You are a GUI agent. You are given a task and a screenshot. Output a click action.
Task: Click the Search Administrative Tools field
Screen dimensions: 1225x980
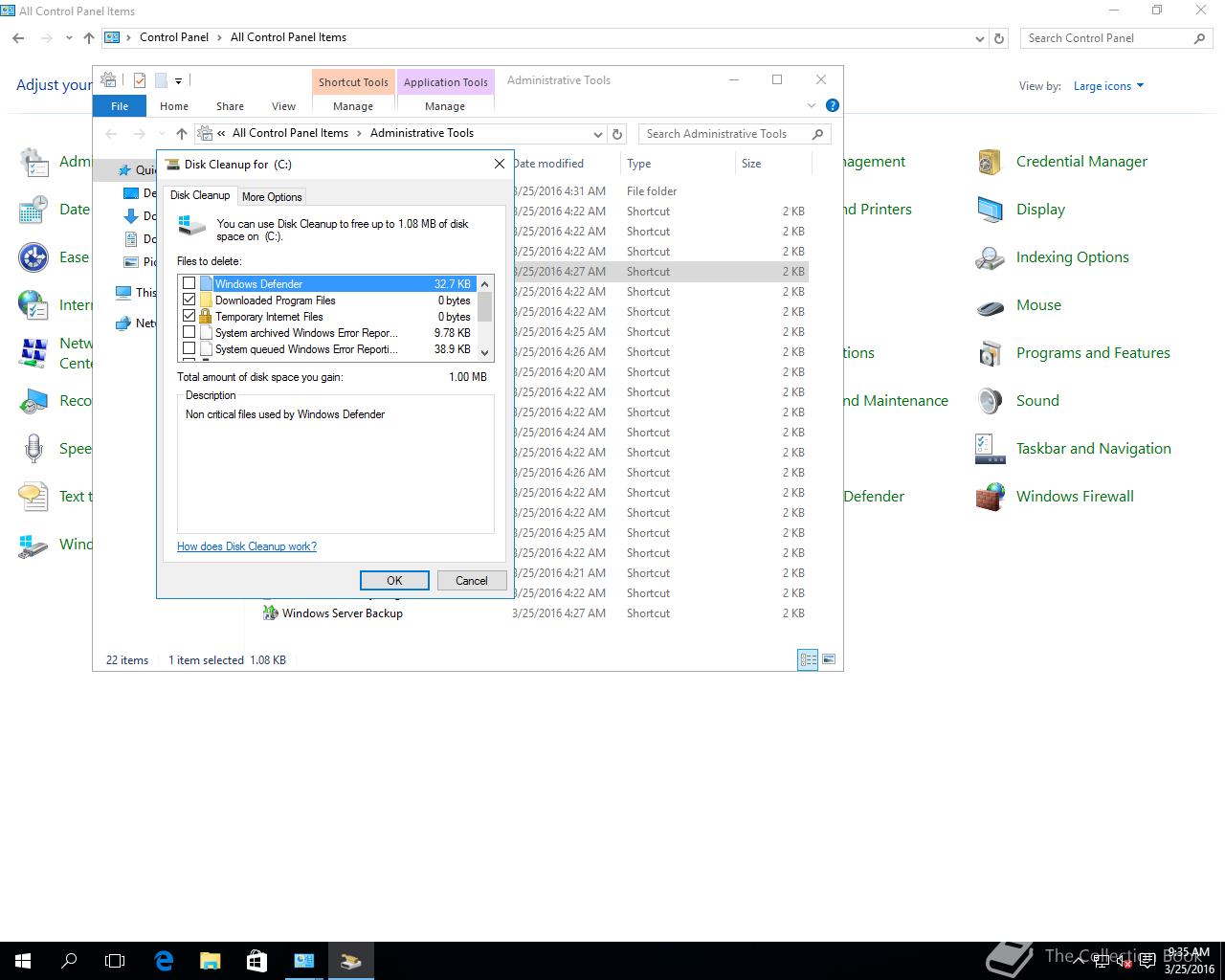[x=725, y=134]
